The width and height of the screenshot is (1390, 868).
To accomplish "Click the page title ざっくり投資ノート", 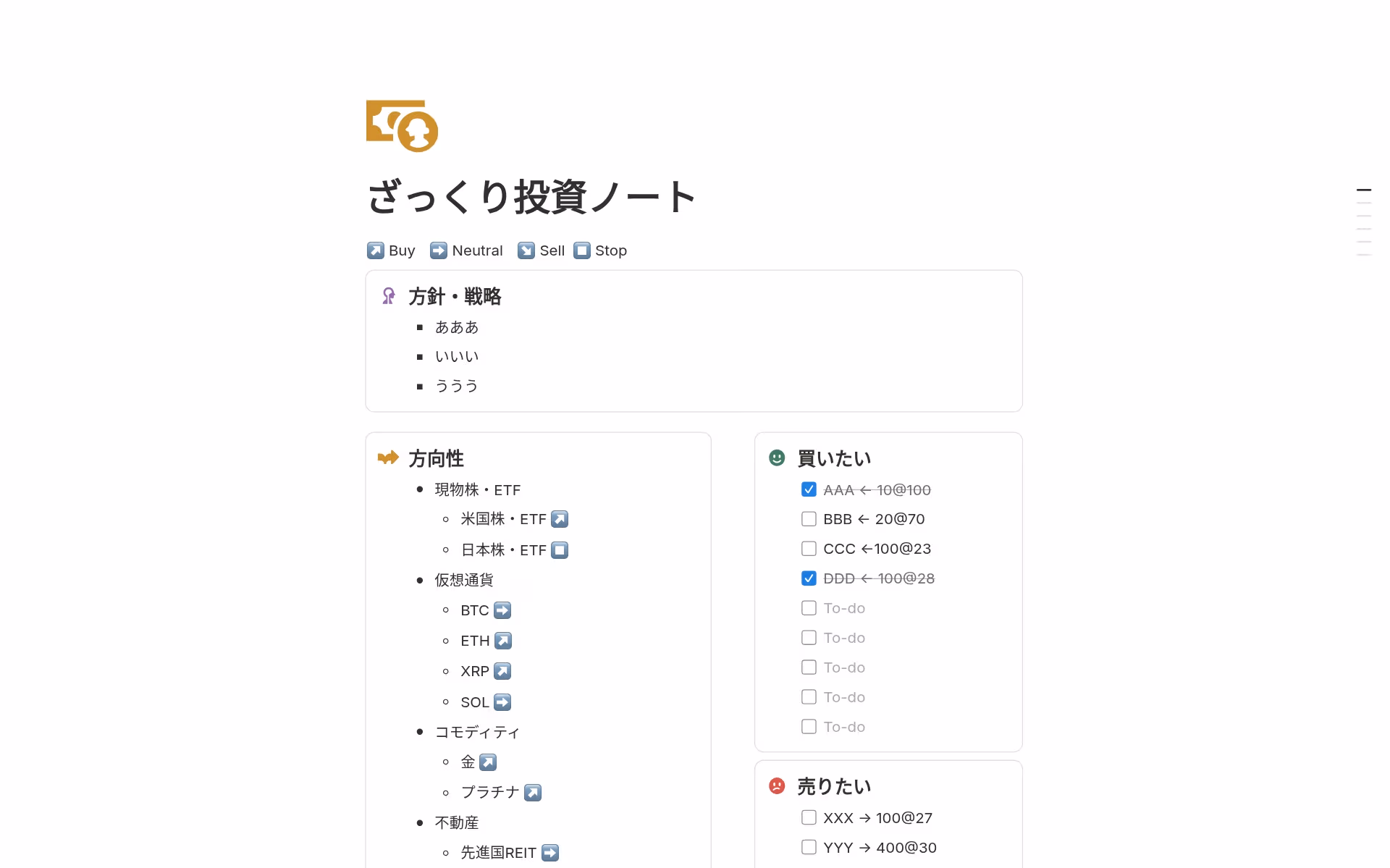I will tap(531, 197).
